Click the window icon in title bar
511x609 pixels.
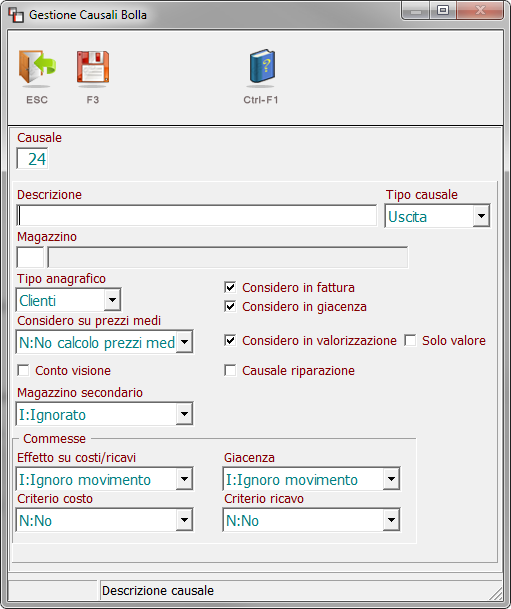[16, 15]
